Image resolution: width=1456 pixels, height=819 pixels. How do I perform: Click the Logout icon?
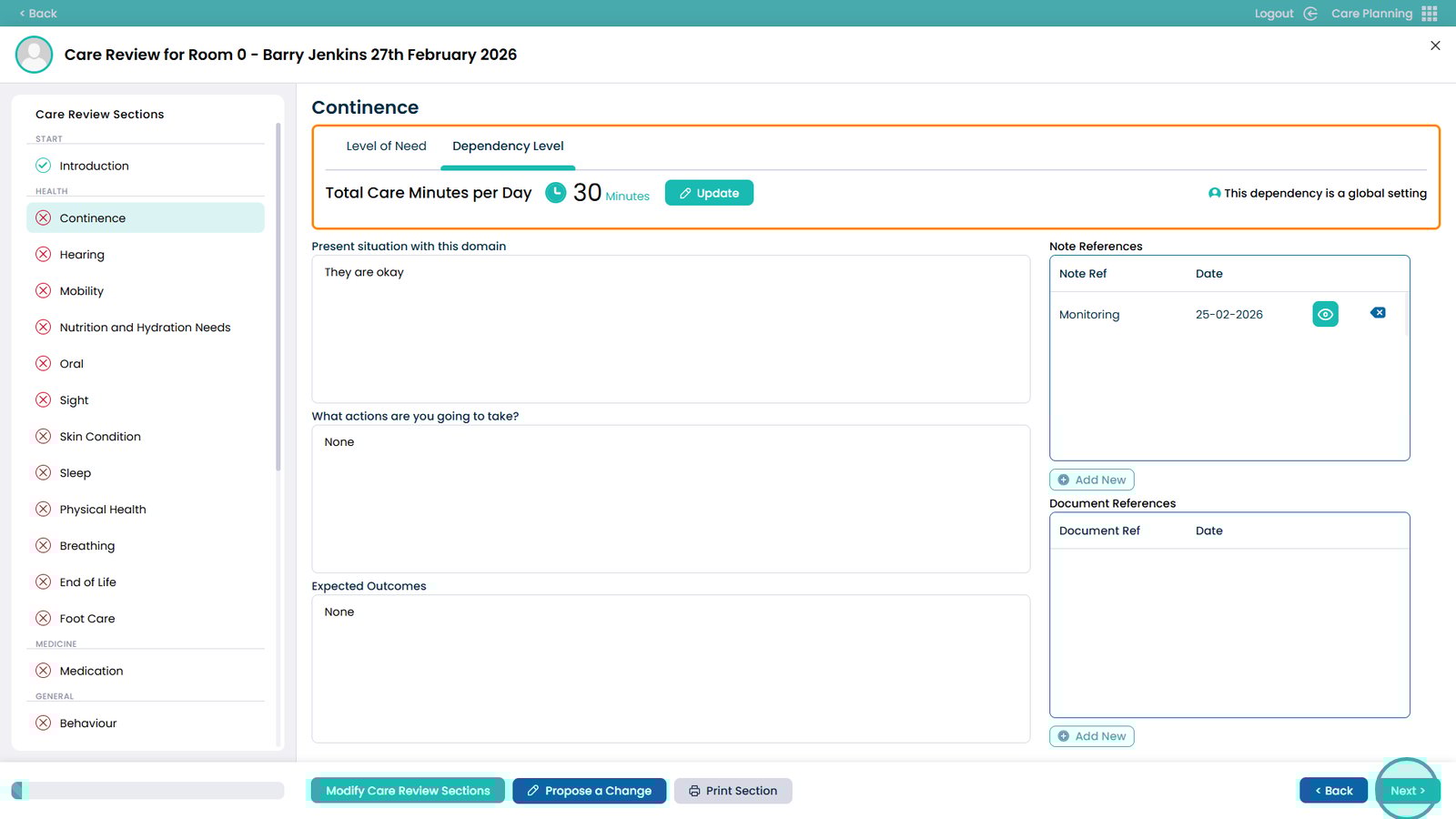(1310, 14)
